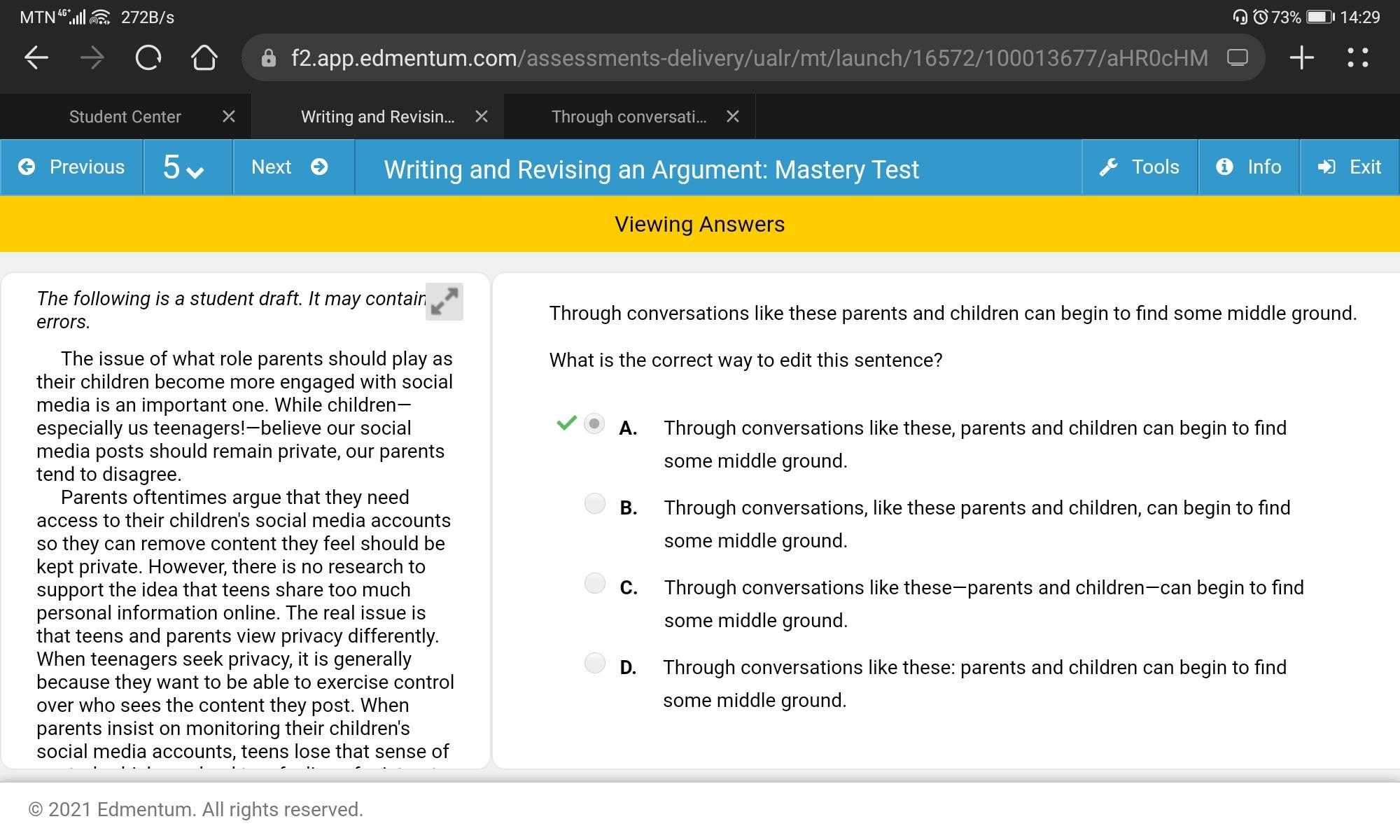Viewport: 1400px width, 840px height.
Task: Switch to Through conversations tab
Action: pos(629,117)
